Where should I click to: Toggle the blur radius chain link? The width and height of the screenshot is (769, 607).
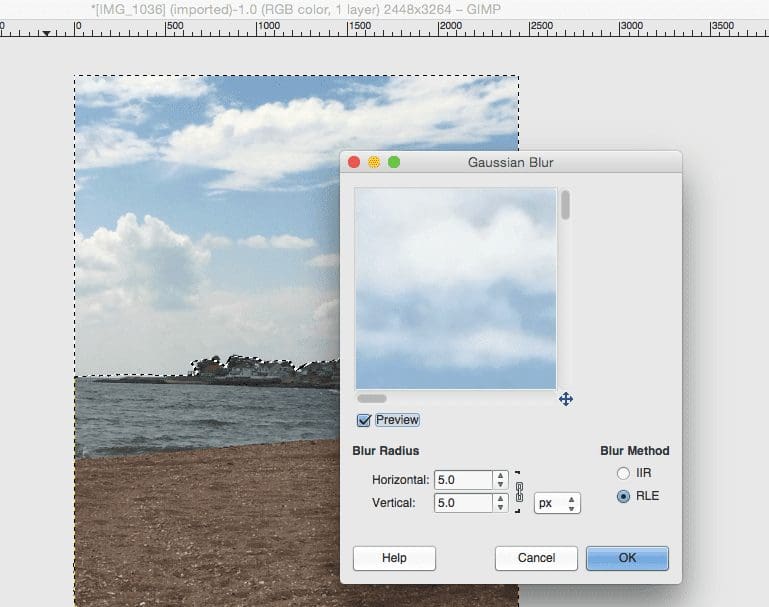[519, 492]
